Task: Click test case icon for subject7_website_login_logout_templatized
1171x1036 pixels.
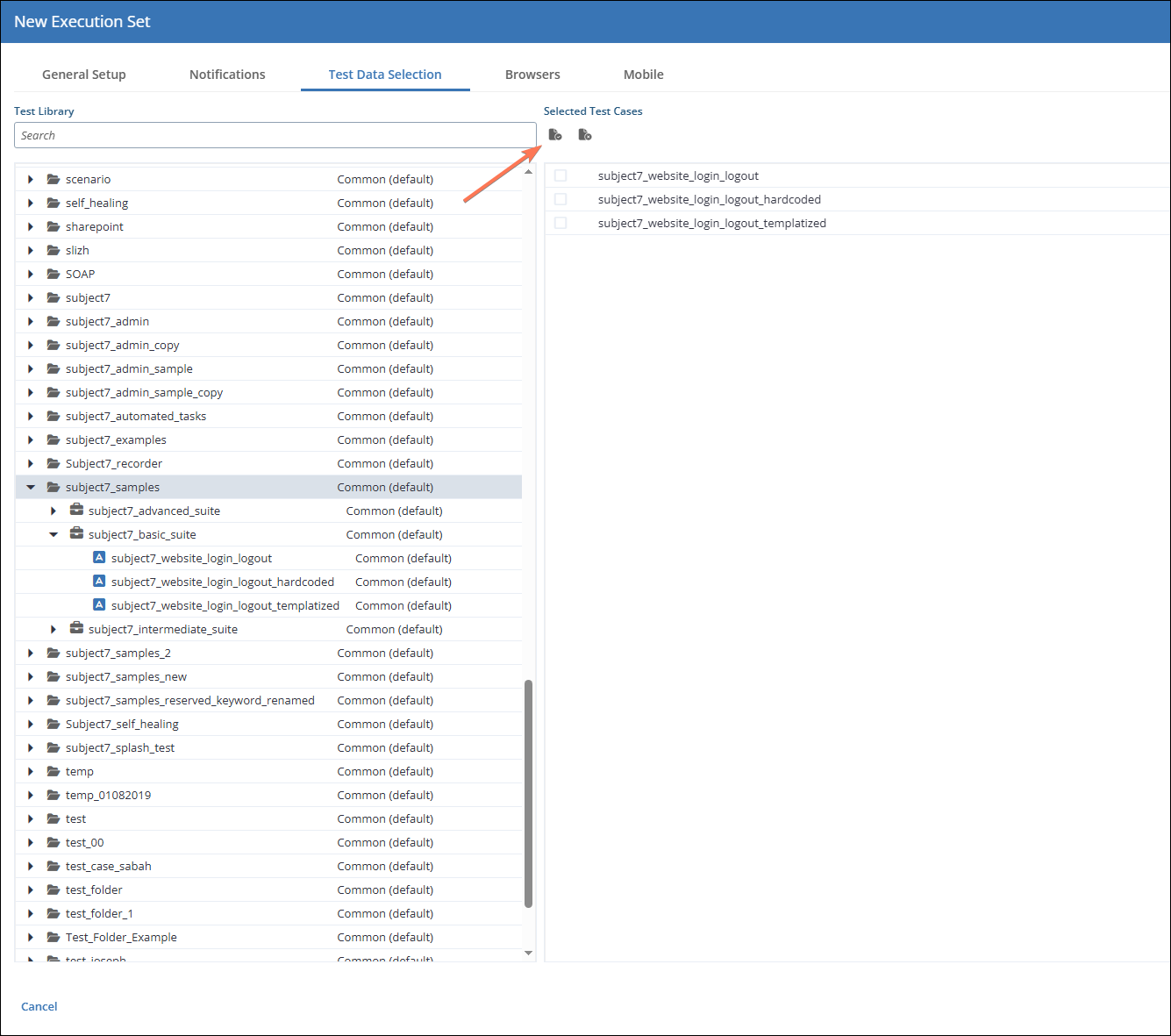Action: click(x=99, y=604)
